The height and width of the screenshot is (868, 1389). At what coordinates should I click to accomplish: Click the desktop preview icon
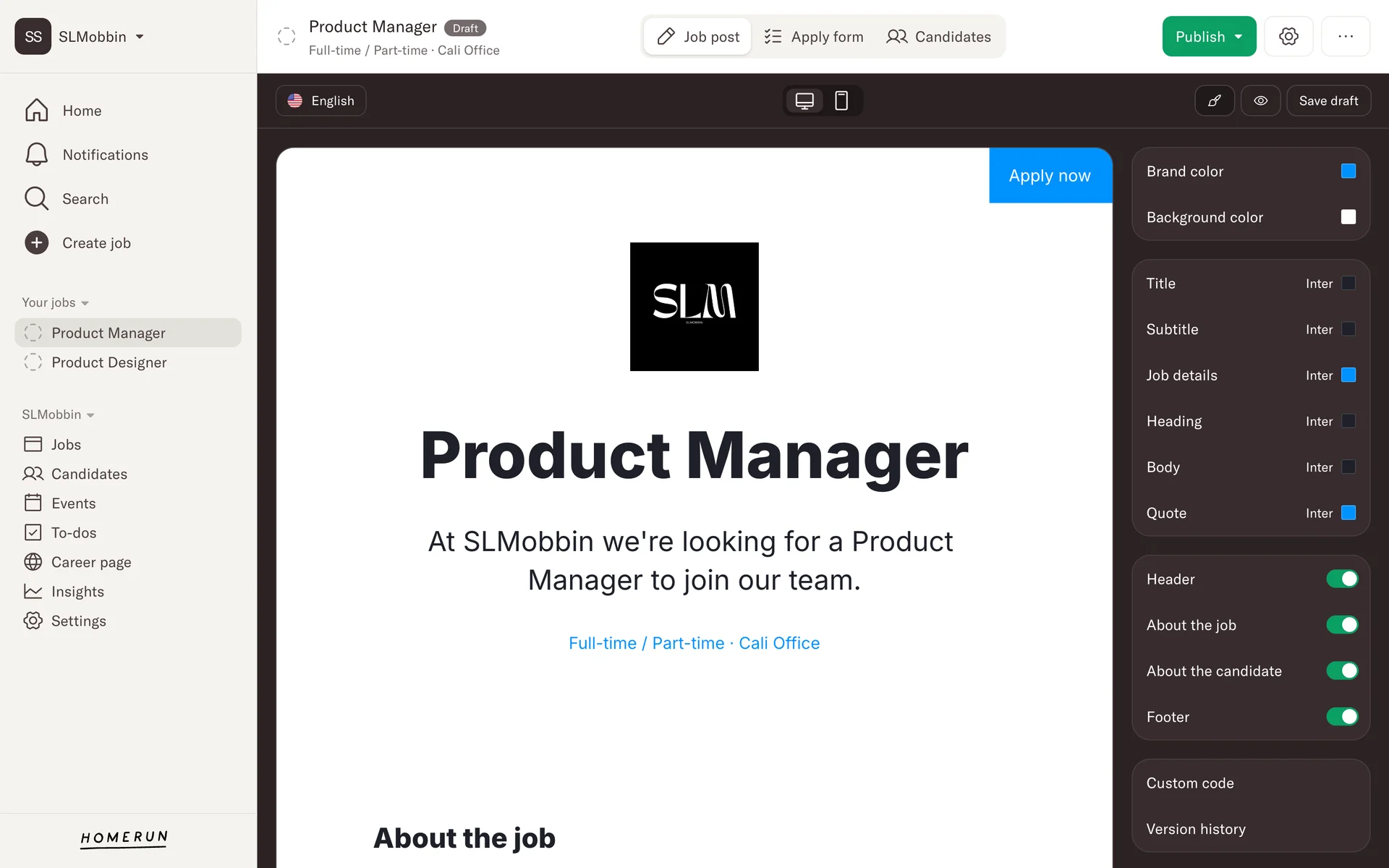(x=804, y=101)
